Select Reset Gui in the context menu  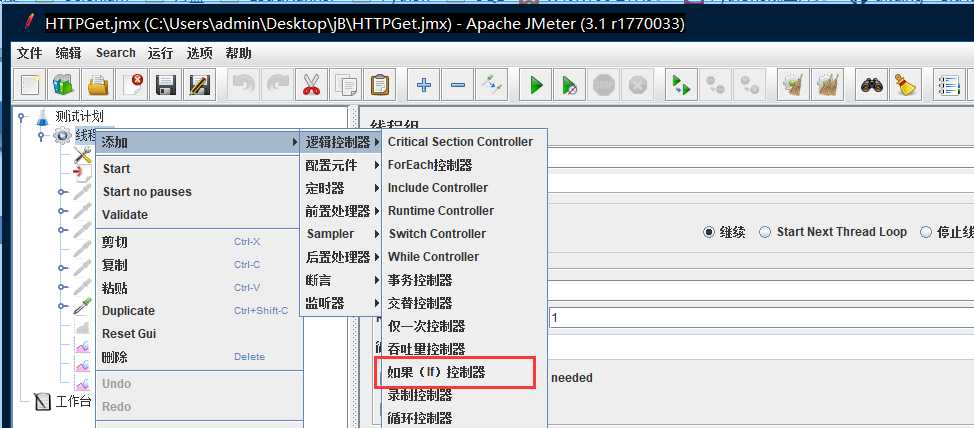click(199, 334)
